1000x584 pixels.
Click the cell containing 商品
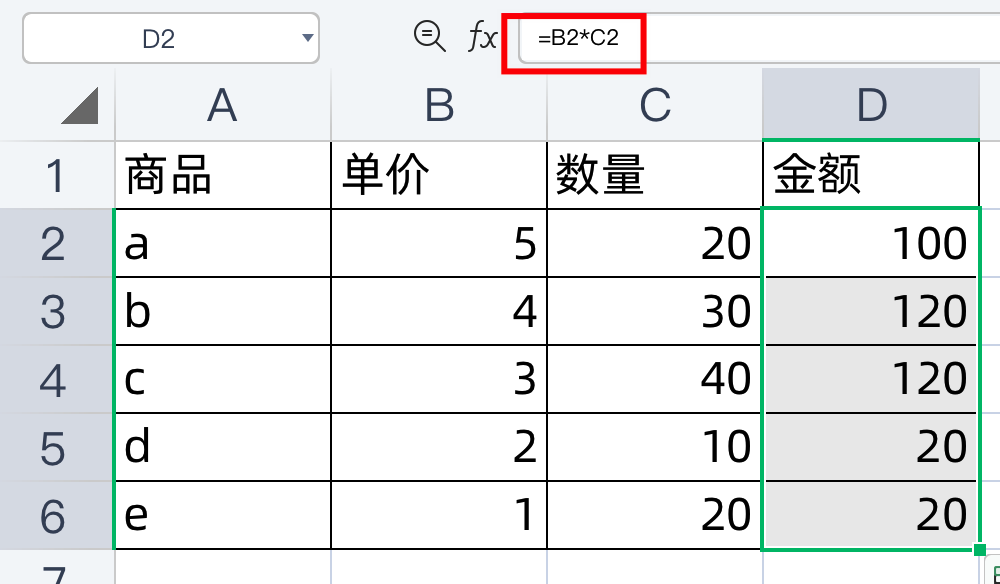pyautogui.click(x=222, y=176)
